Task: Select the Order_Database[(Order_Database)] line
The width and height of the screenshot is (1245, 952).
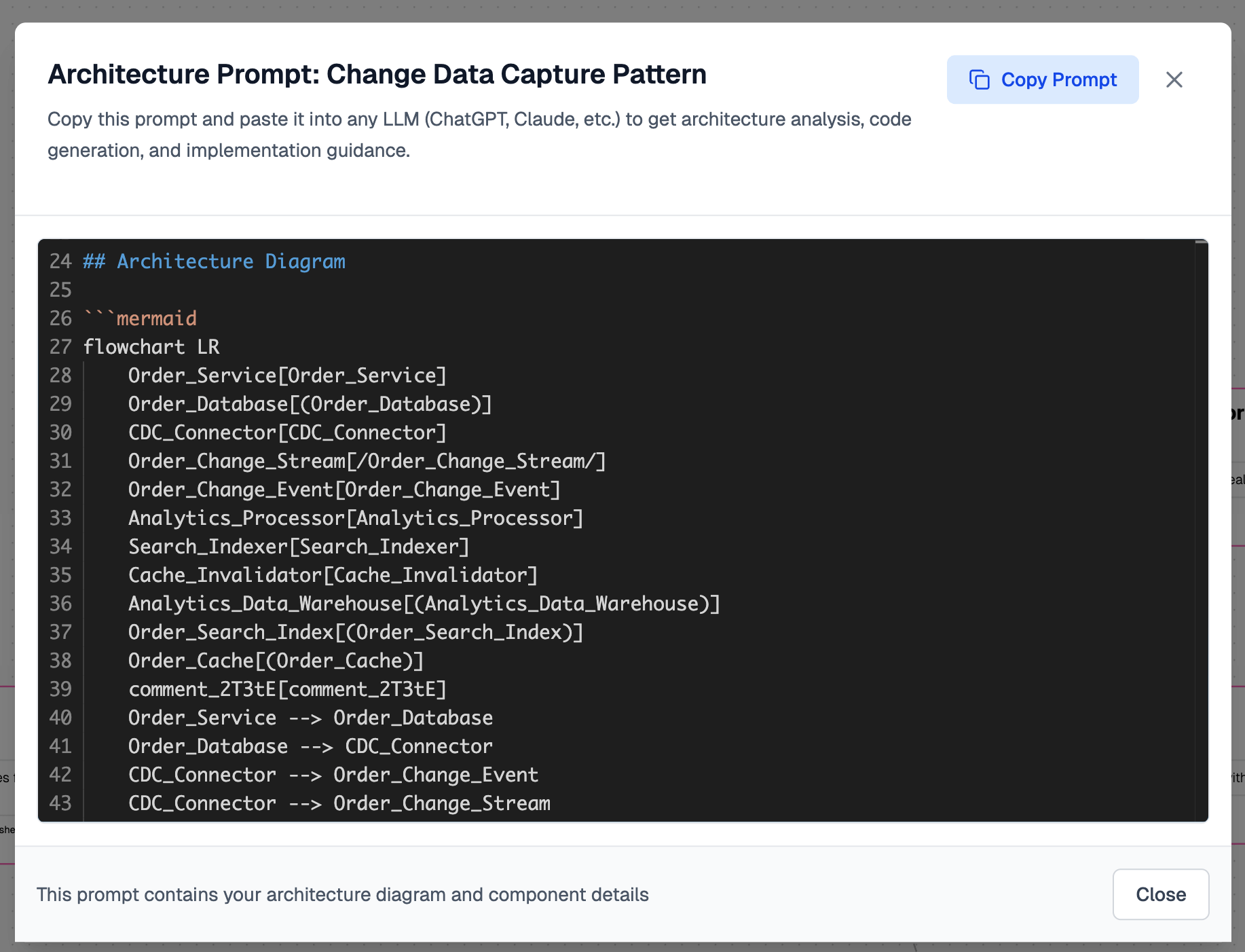Action: pos(310,404)
